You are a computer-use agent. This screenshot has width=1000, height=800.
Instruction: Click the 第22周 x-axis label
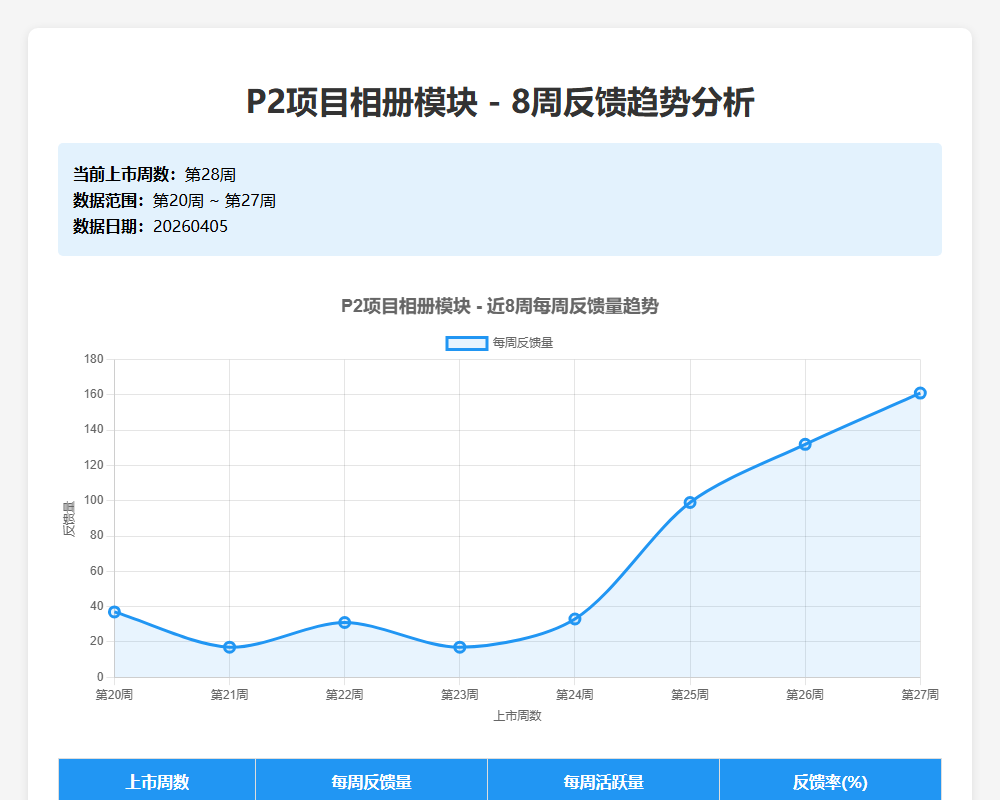click(x=344, y=694)
